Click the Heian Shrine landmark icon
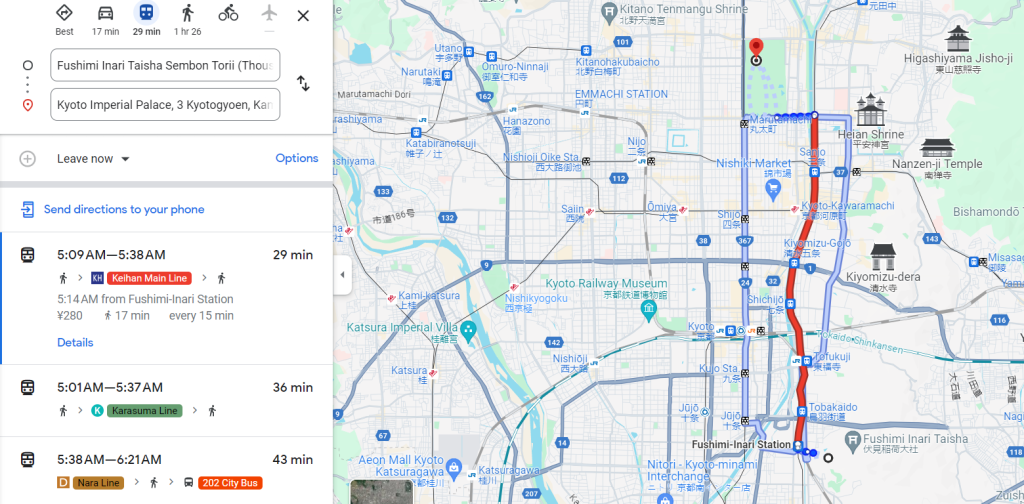This screenshot has width=1024, height=504. click(x=869, y=109)
